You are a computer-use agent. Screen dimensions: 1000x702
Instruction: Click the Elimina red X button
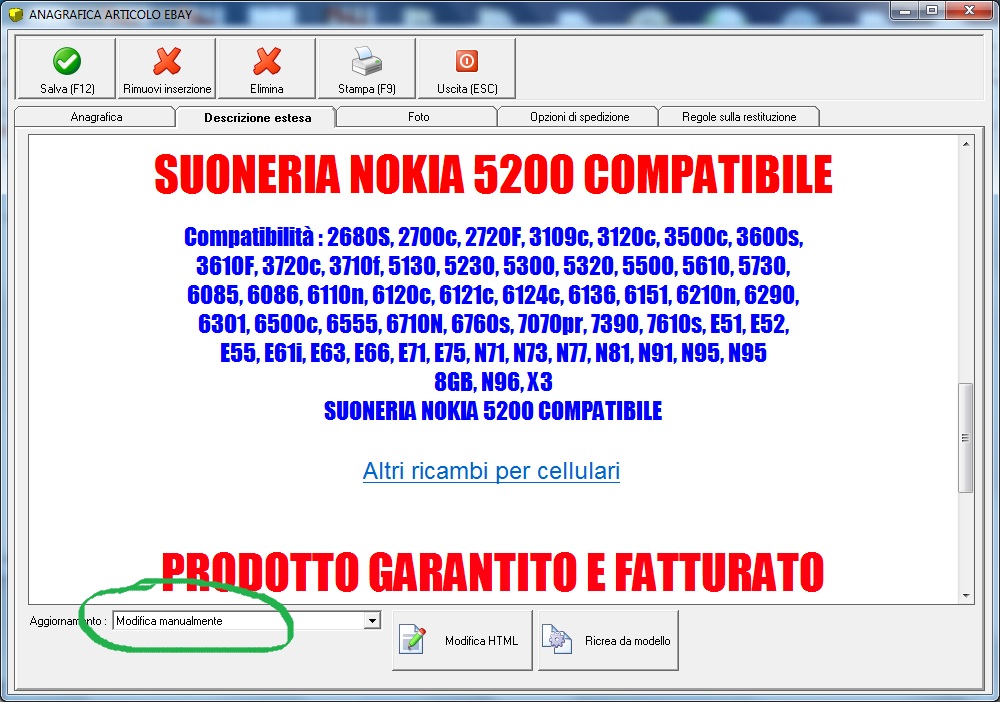tap(267, 68)
